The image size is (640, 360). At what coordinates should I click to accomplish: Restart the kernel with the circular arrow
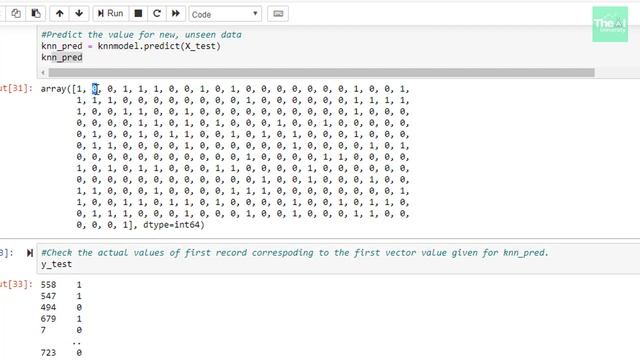coord(157,13)
